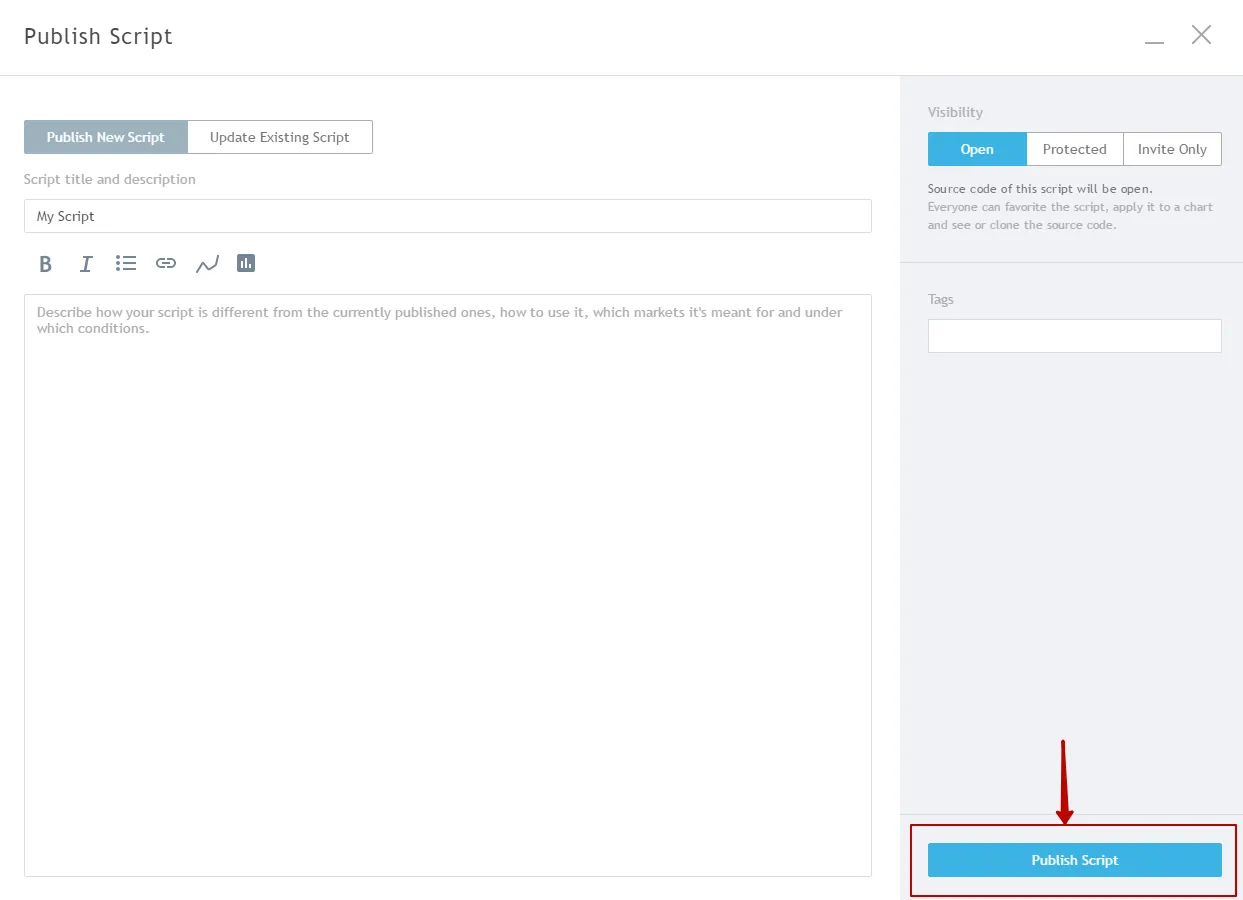Screen dimensions: 1243x900
Task: Switch to Update Existing Script tab
Action: click(280, 137)
